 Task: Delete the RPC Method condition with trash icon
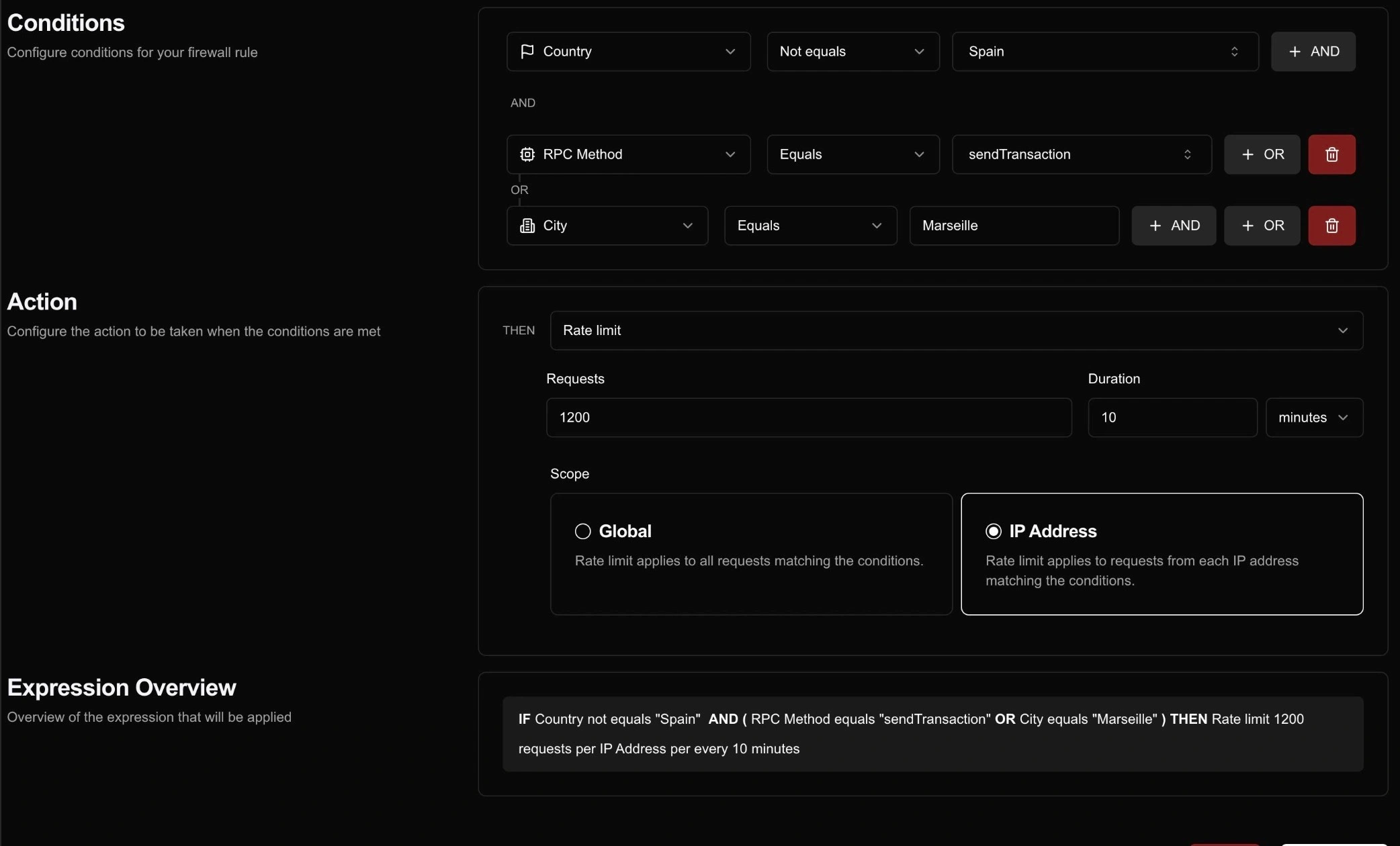pyautogui.click(x=1331, y=154)
